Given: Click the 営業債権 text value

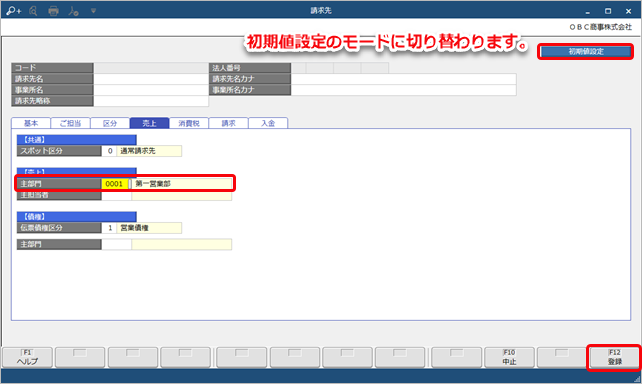Looking at the screenshot, I should (134, 228).
